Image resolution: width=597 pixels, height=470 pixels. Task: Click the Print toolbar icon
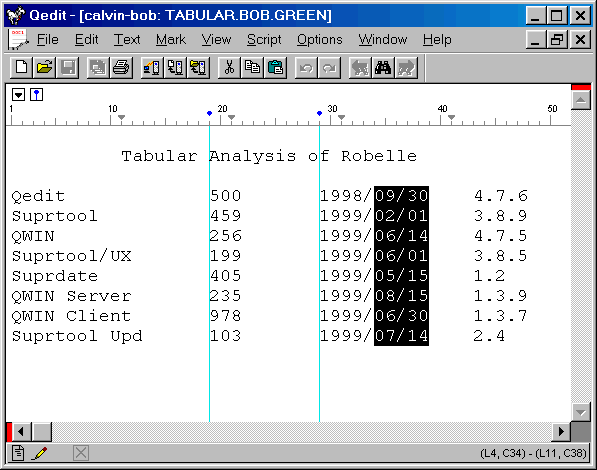[121, 68]
